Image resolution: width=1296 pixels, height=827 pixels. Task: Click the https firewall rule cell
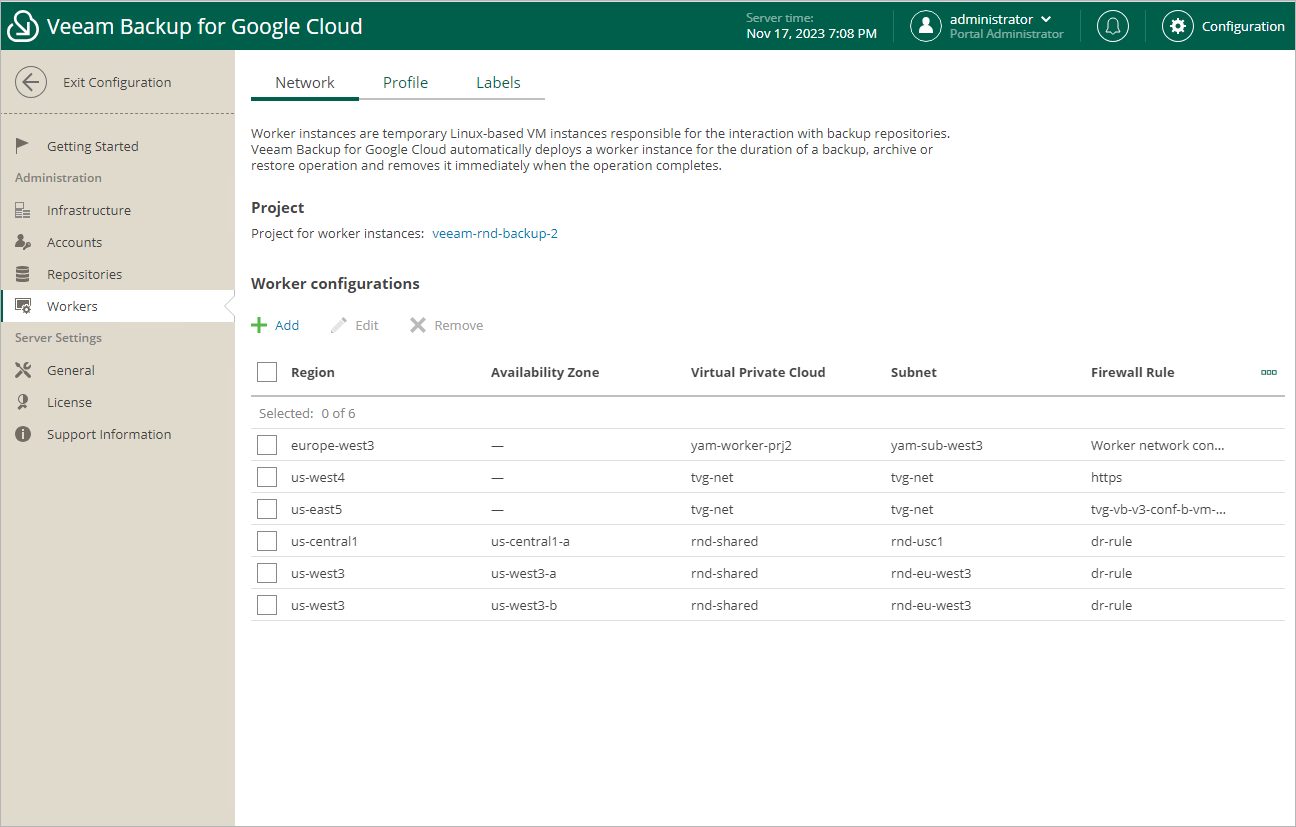click(x=1107, y=477)
